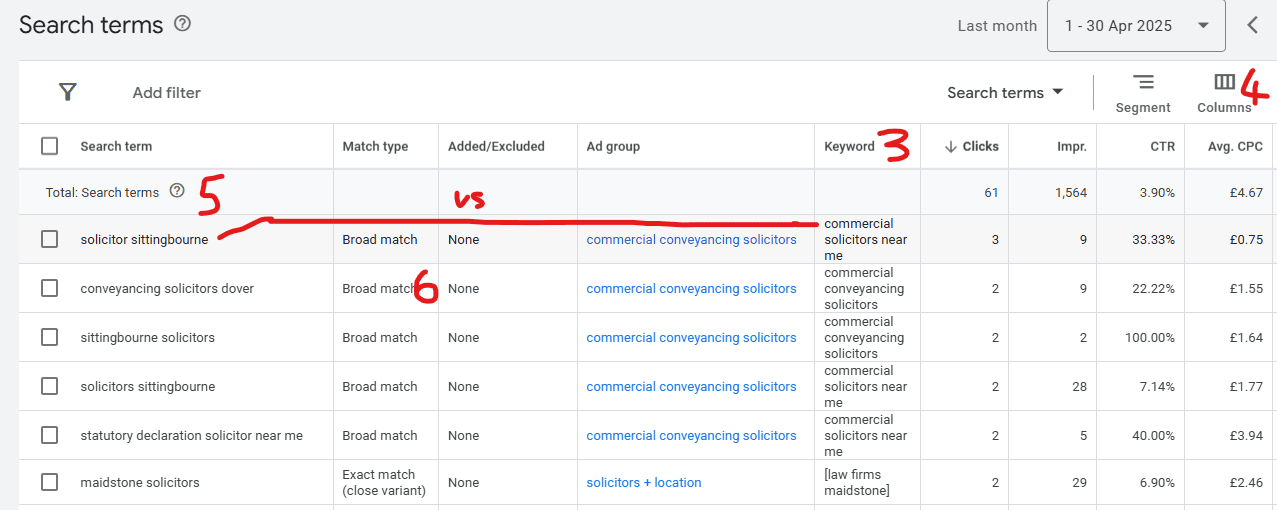
Task: Sort by the Impr. column header
Action: point(1072,146)
